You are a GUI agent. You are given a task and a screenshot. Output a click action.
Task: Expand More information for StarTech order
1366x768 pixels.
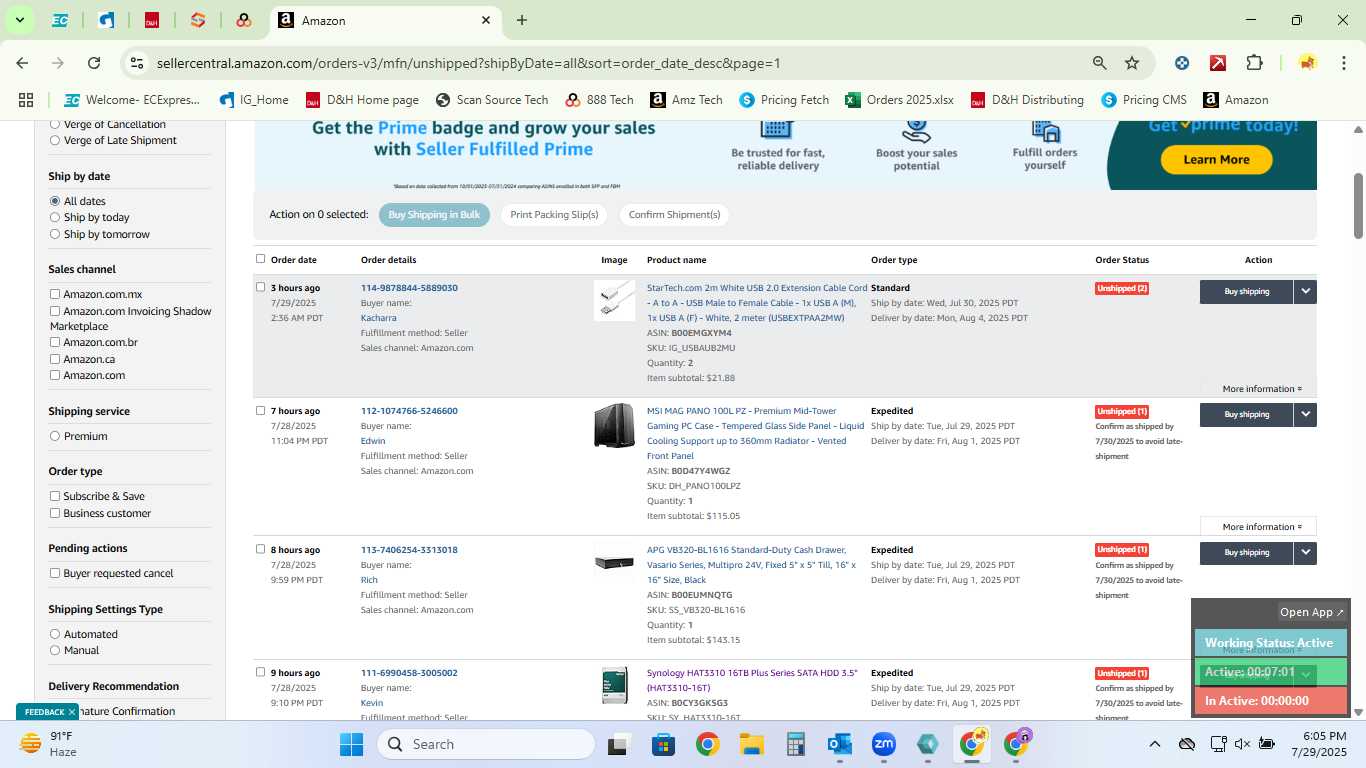pos(1262,389)
